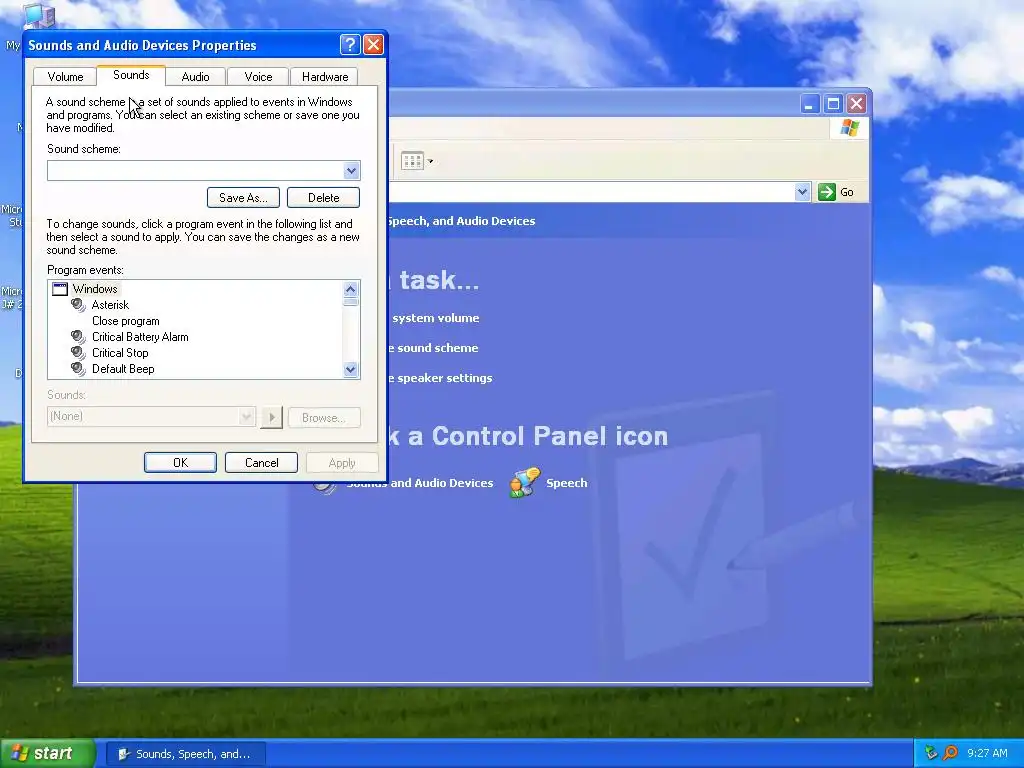Screen dimensions: 1024x768
Task: Click the Speech link in Control Panel
Action: coord(566,483)
